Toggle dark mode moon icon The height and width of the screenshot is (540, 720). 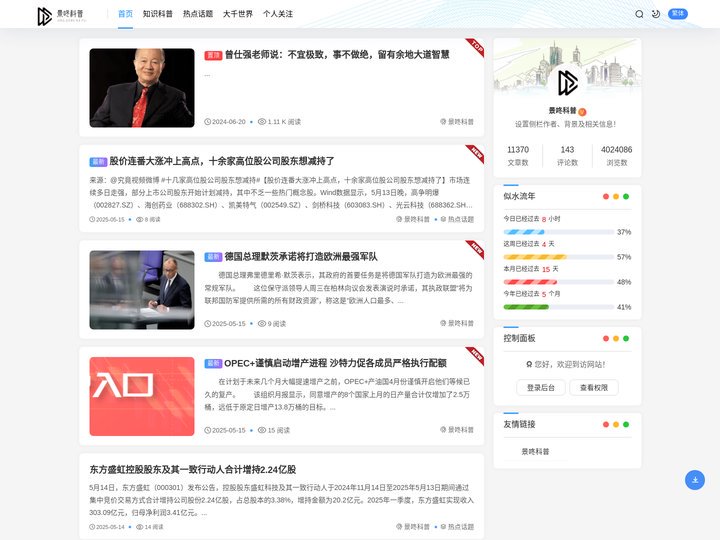(656, 14)
